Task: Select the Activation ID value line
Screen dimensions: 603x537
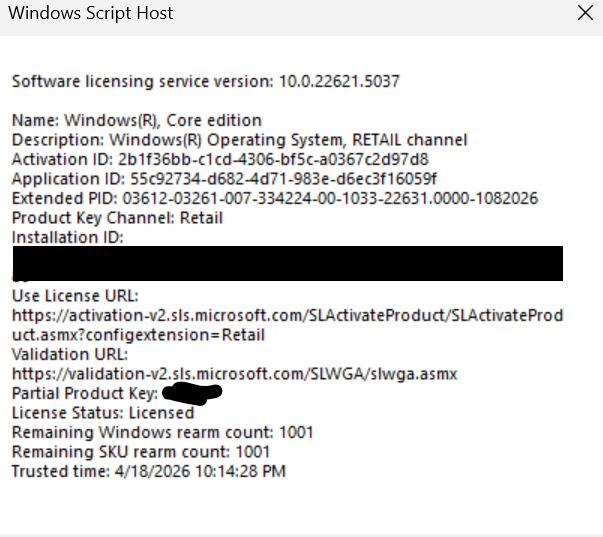Action: point(220,159)
